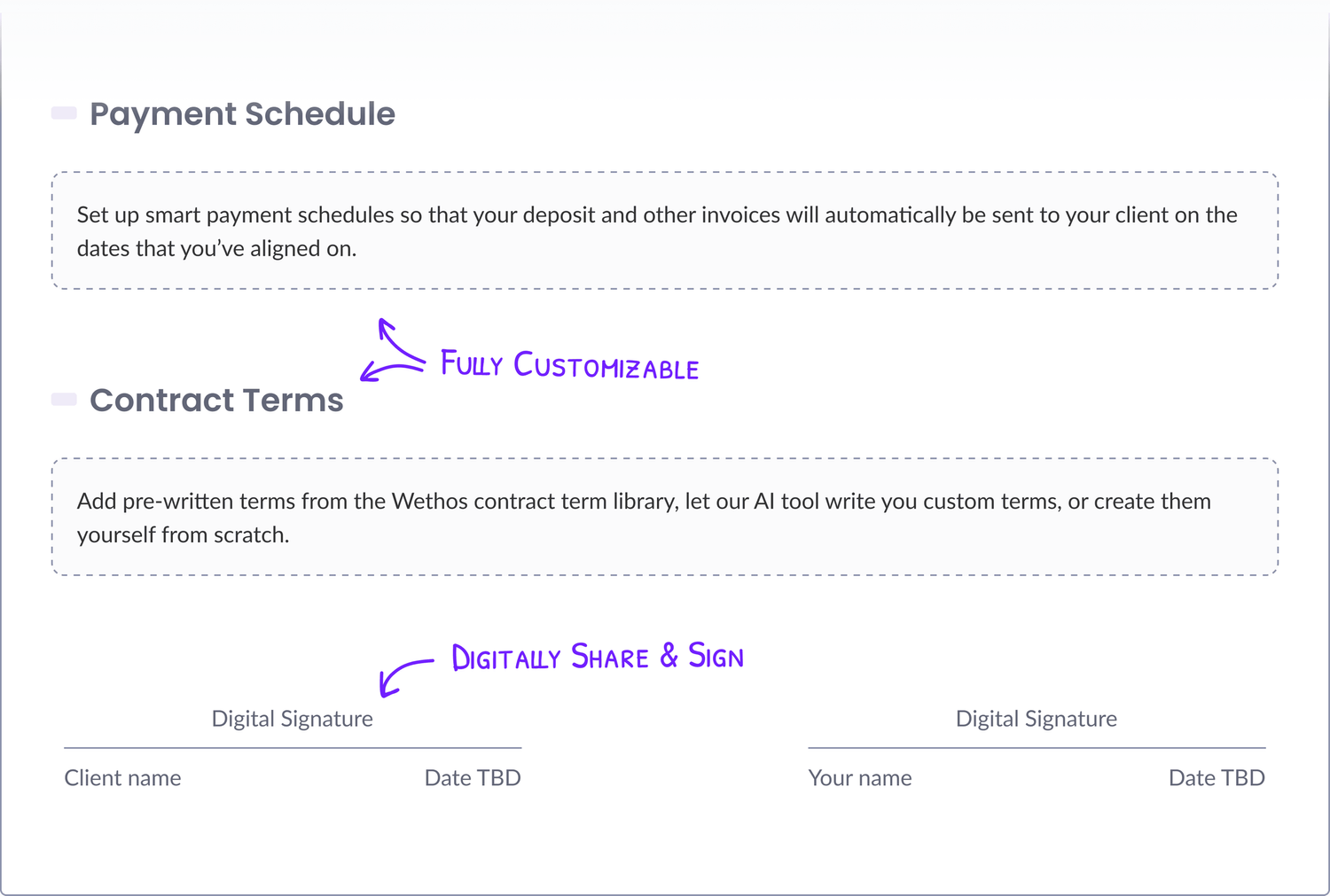Click the Fully Customizable annotation
The height and width of the screenshot is (896, 1330).
570,365
